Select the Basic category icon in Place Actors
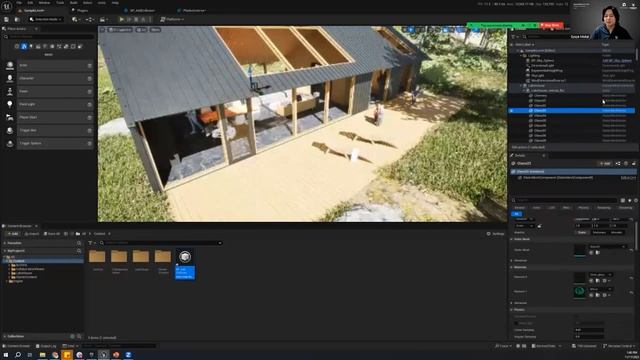The height and width of the screenshot is (360, 640). point(24,47)
